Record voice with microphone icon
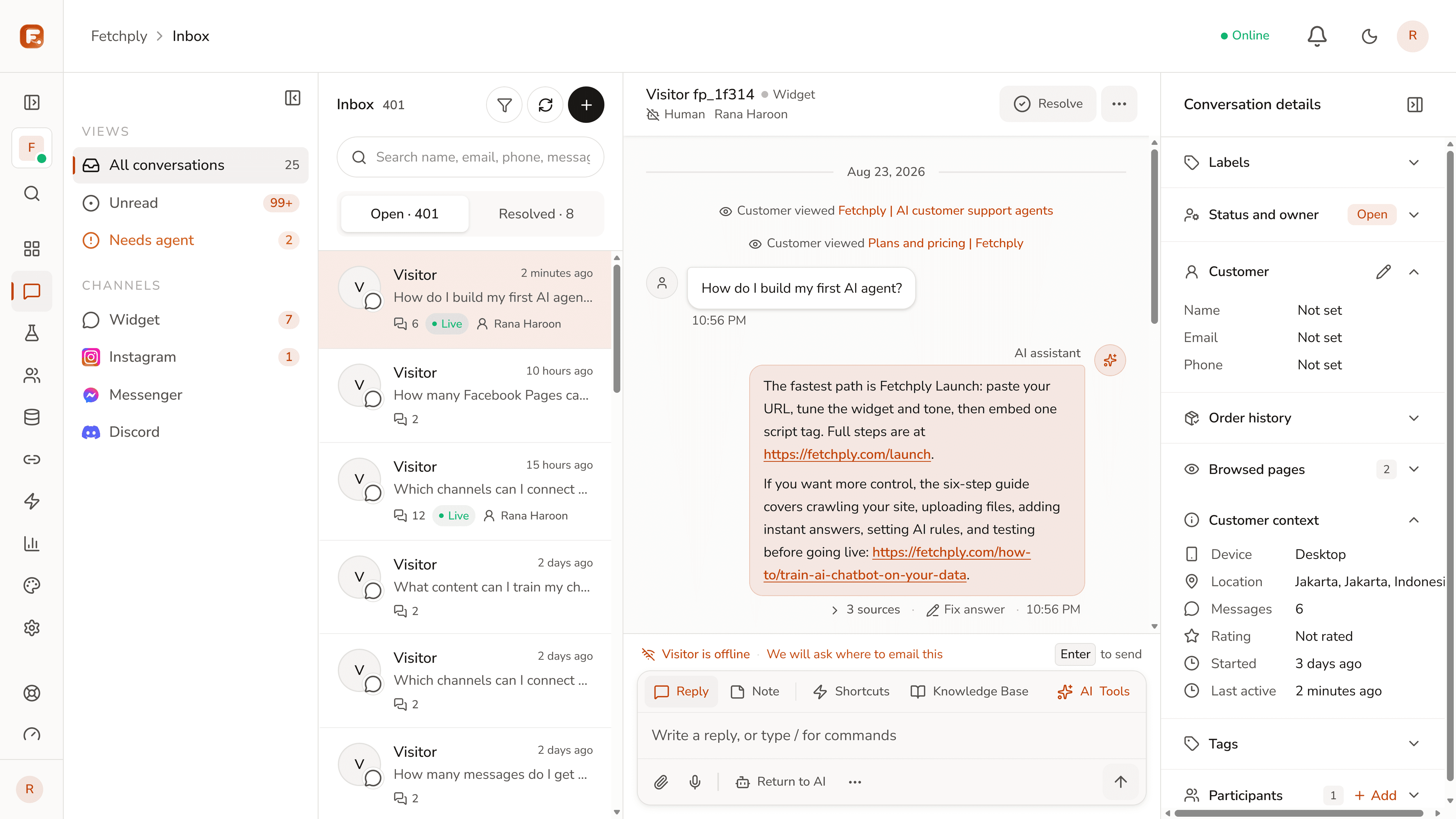This screenshot has height=819, width=1456. pyautogui.click(x=695, y=782)
